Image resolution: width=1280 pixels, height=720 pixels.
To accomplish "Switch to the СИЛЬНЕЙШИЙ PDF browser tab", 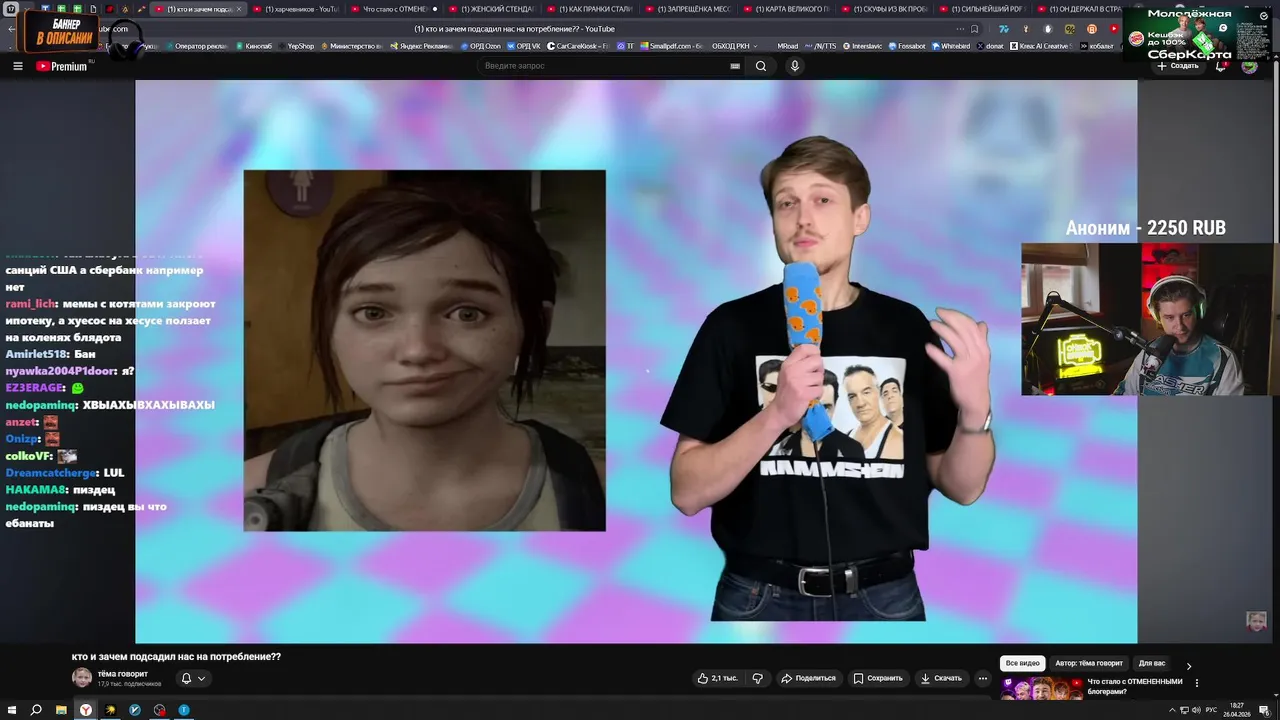I will click(x=982, y=9).
